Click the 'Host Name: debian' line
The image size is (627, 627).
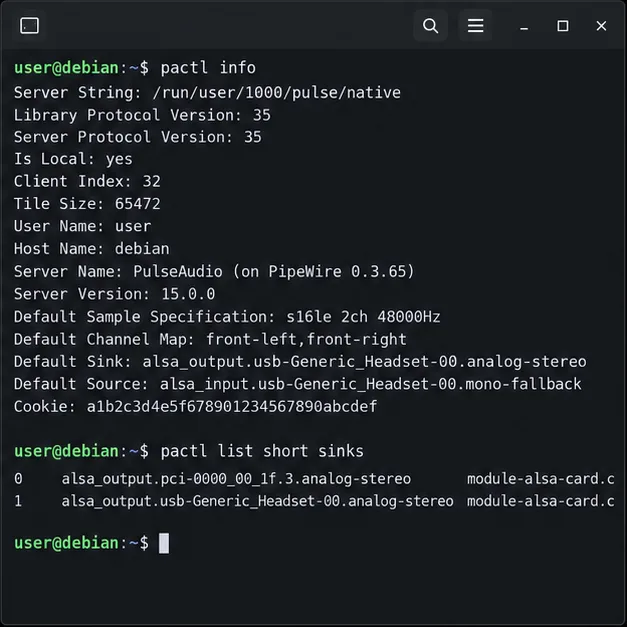pos(92,249)
